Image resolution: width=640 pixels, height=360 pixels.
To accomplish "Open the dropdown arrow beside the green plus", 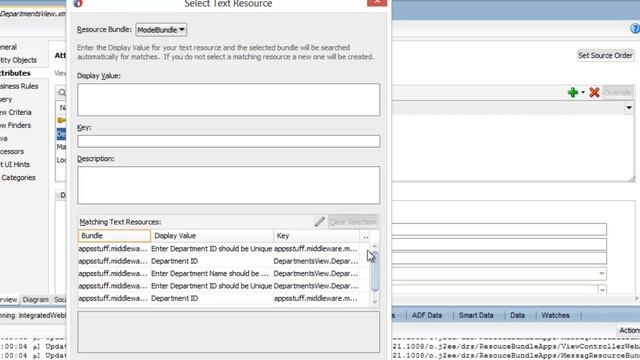I will (583, 92).
